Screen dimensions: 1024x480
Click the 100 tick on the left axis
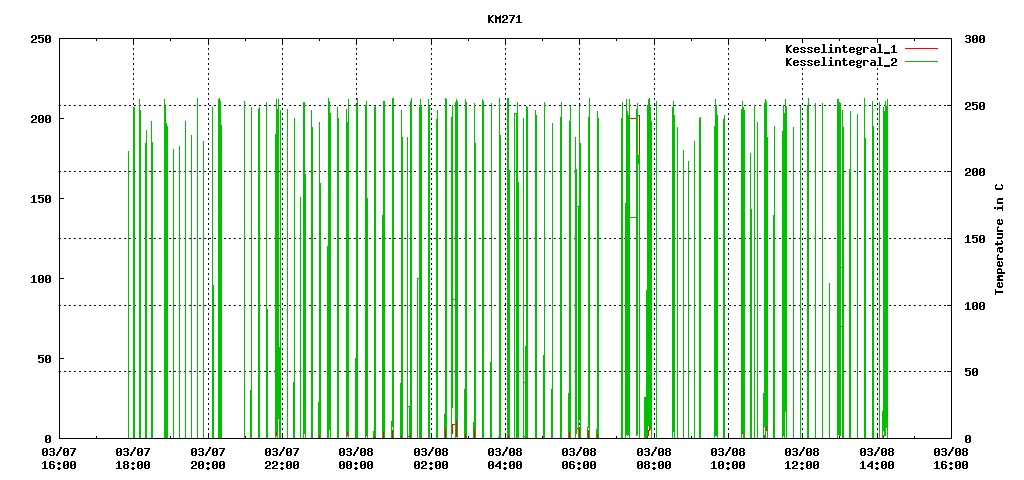(41, 279)
